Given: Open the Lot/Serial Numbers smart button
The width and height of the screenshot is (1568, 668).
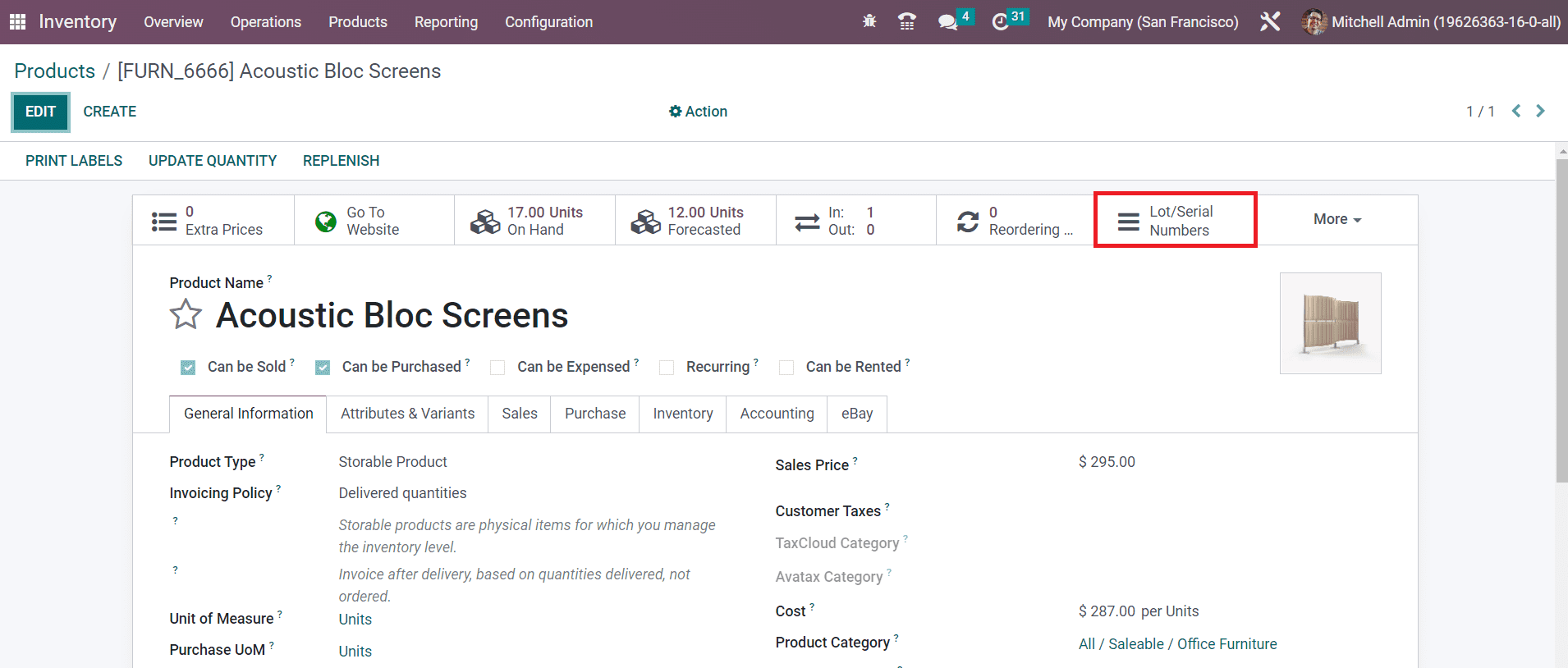Looking at the screenshot, I should coord(1175,220).
